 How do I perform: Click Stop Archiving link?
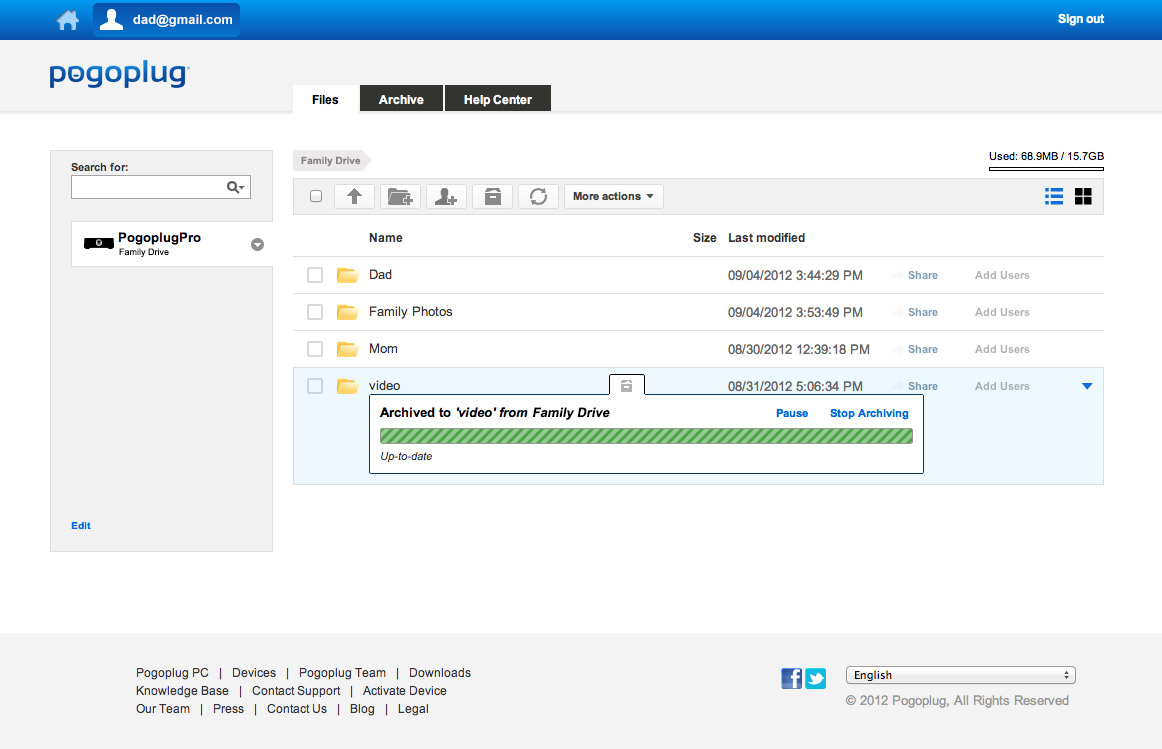click(869, 413)
